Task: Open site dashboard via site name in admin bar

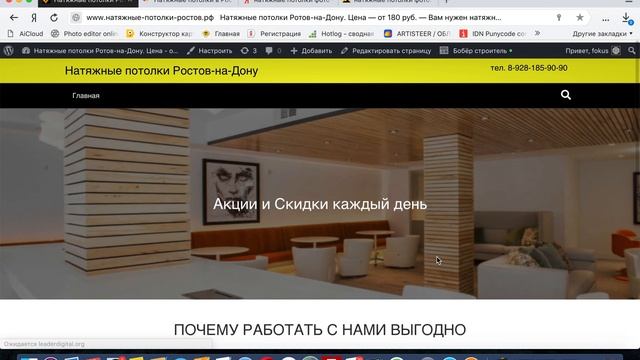Action: (x=100, y=51)
